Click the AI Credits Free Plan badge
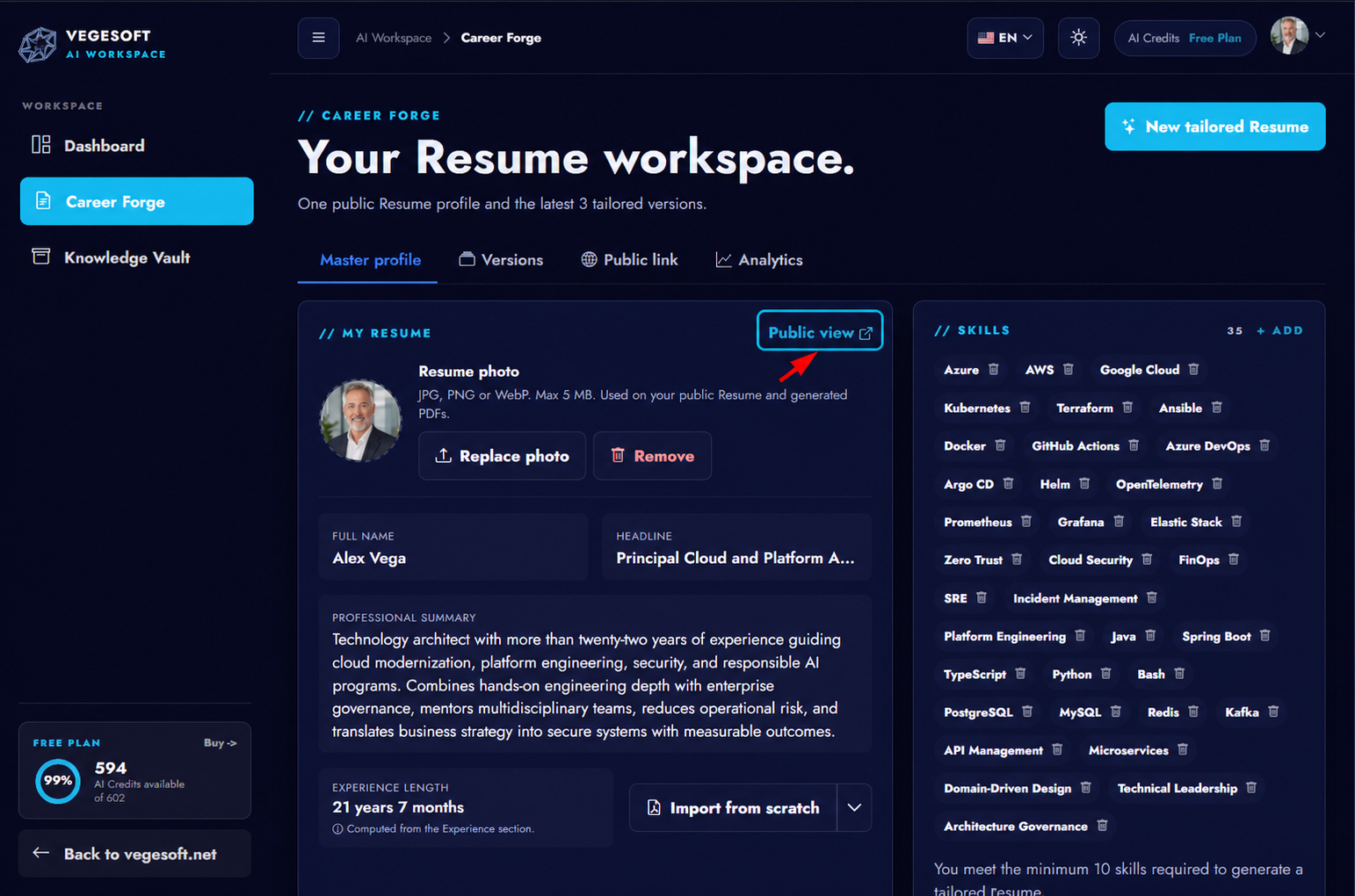Screen dimensions: 1355x896 [x=1185, y=38]
